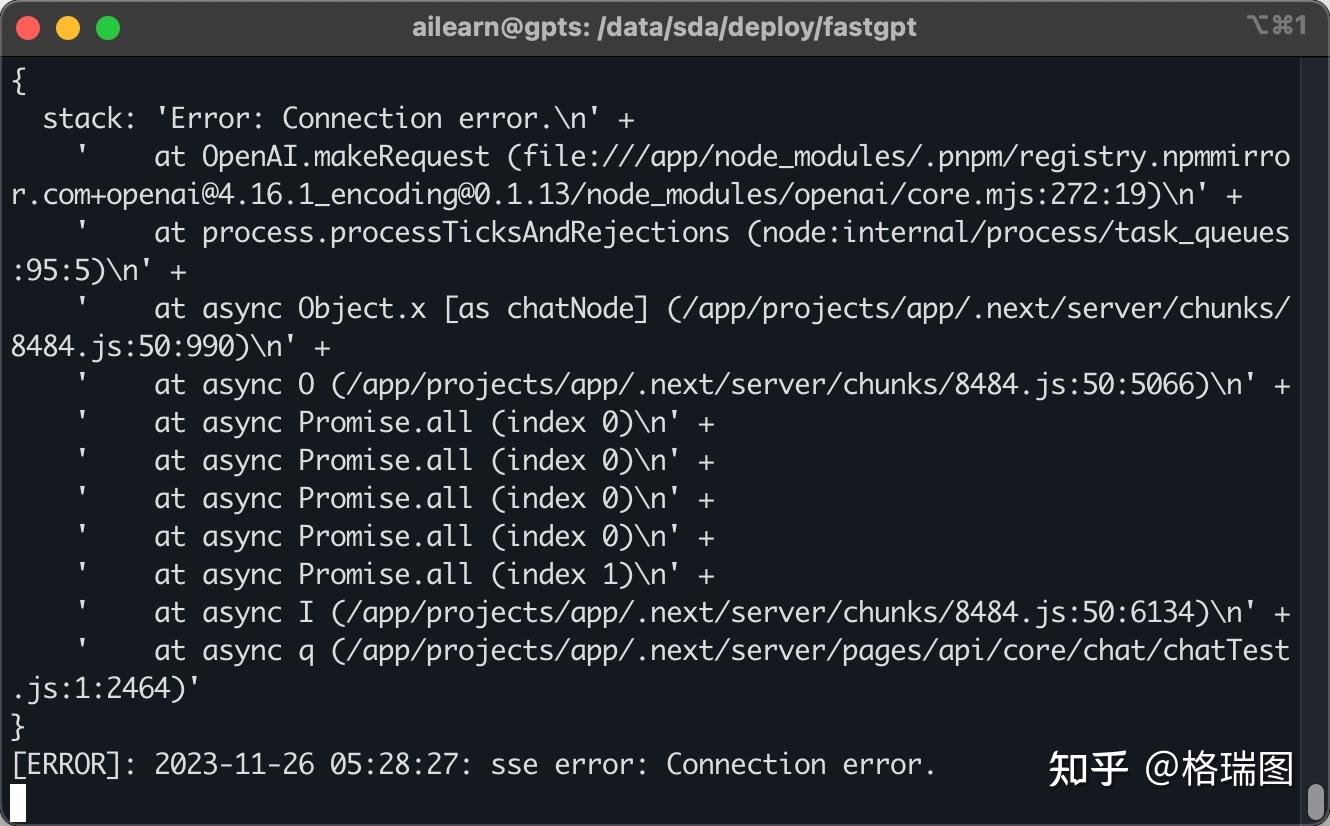The image size is (1330, 826).
Task: Click the scrollbar thumb at the bottom right
Action: click(x=1315, y=802)
